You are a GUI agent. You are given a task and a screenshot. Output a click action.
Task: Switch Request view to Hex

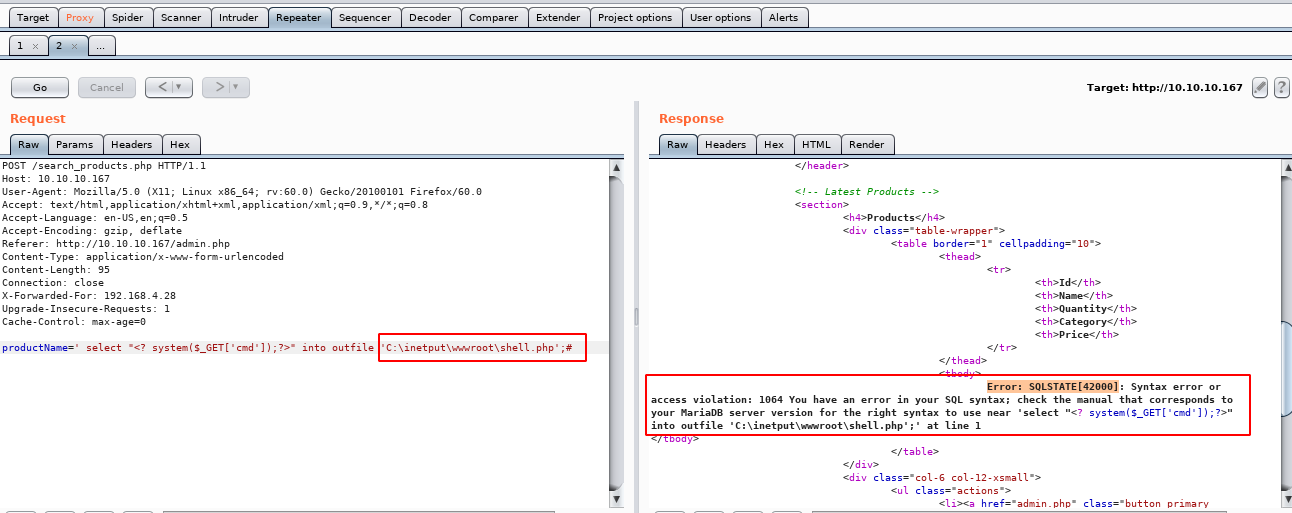[x=179, y=145]
